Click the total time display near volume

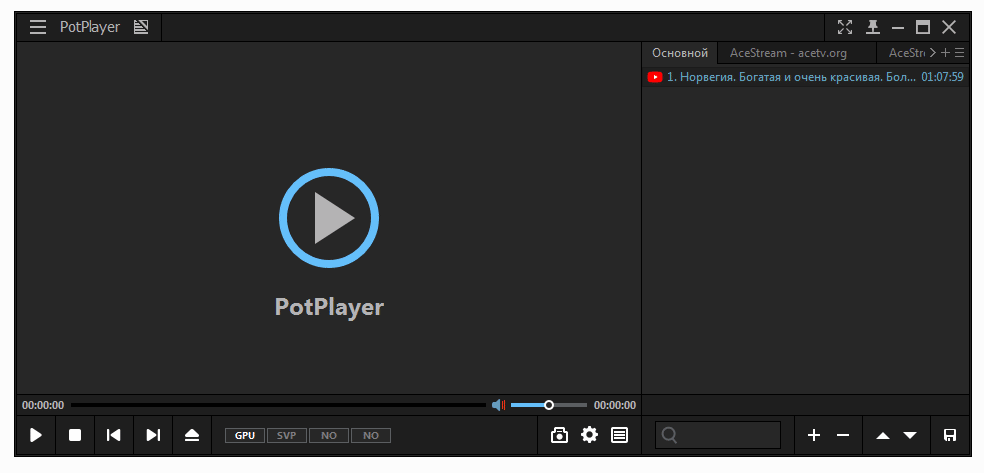coord(615,405)
